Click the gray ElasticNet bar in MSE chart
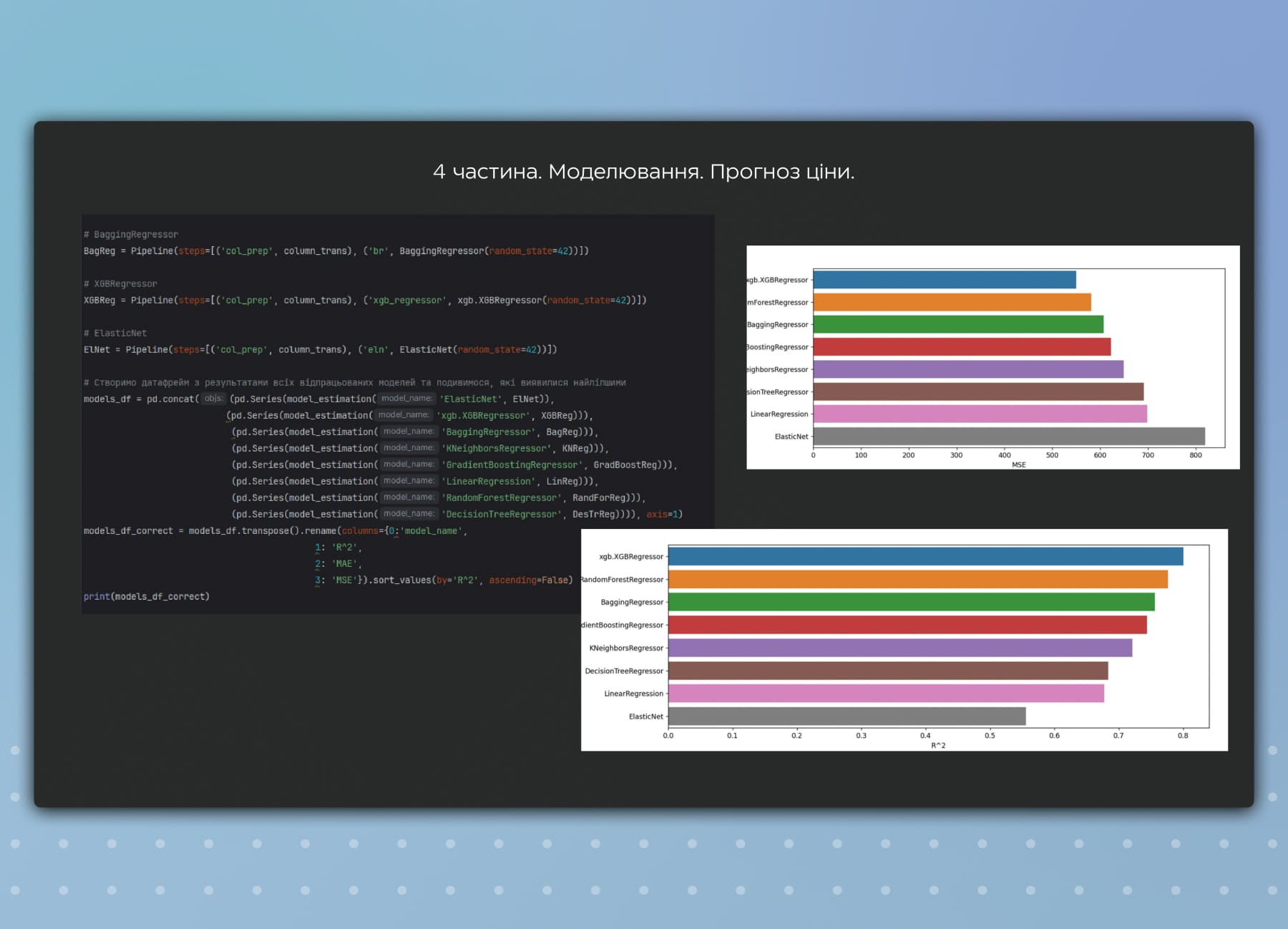Viewport: 1288px width, 929px height. click(1009, 437)
